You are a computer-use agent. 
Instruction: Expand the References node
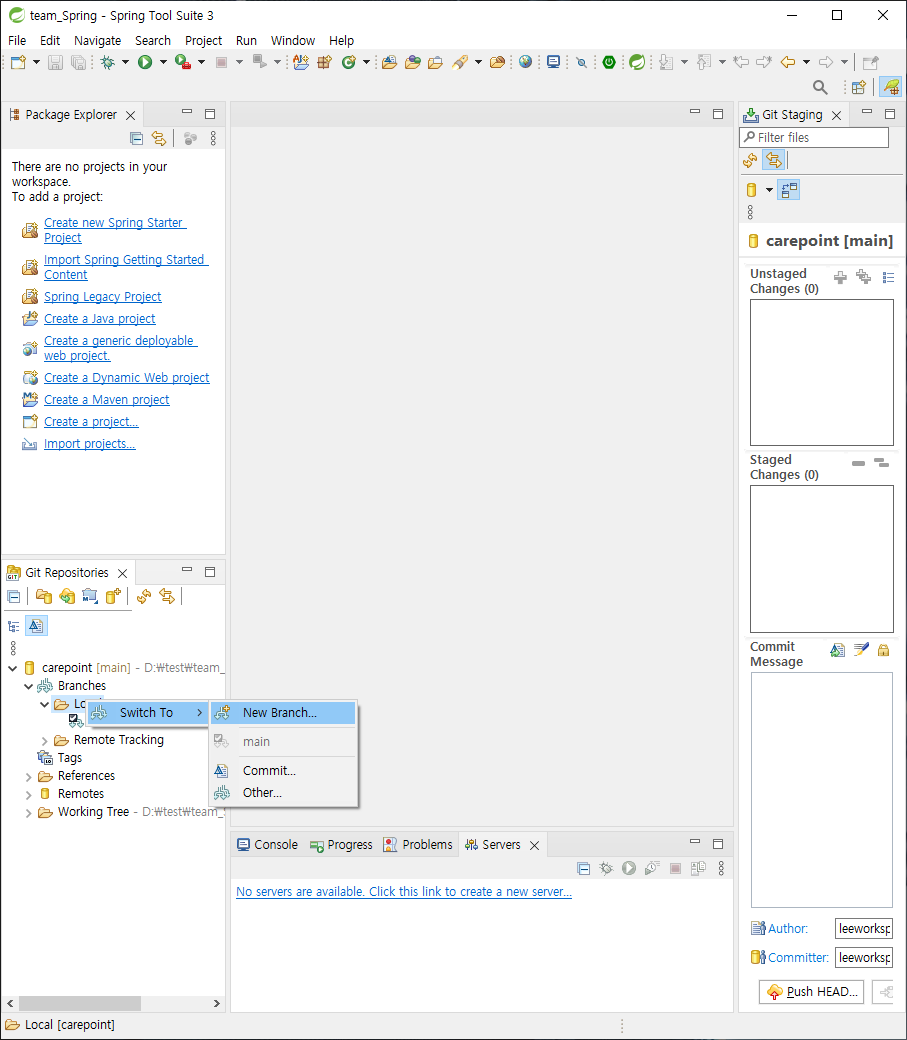pyautogui.click(x=29, y=776)
